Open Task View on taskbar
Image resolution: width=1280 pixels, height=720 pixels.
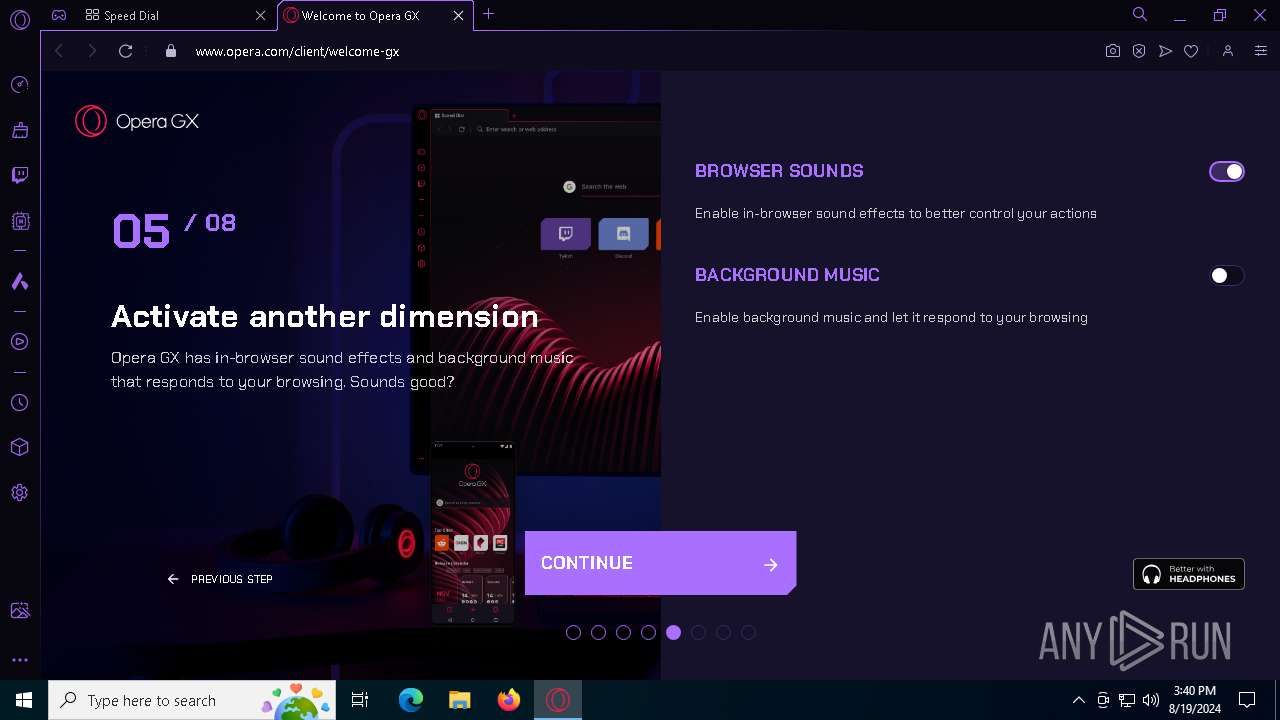[360, 700]
